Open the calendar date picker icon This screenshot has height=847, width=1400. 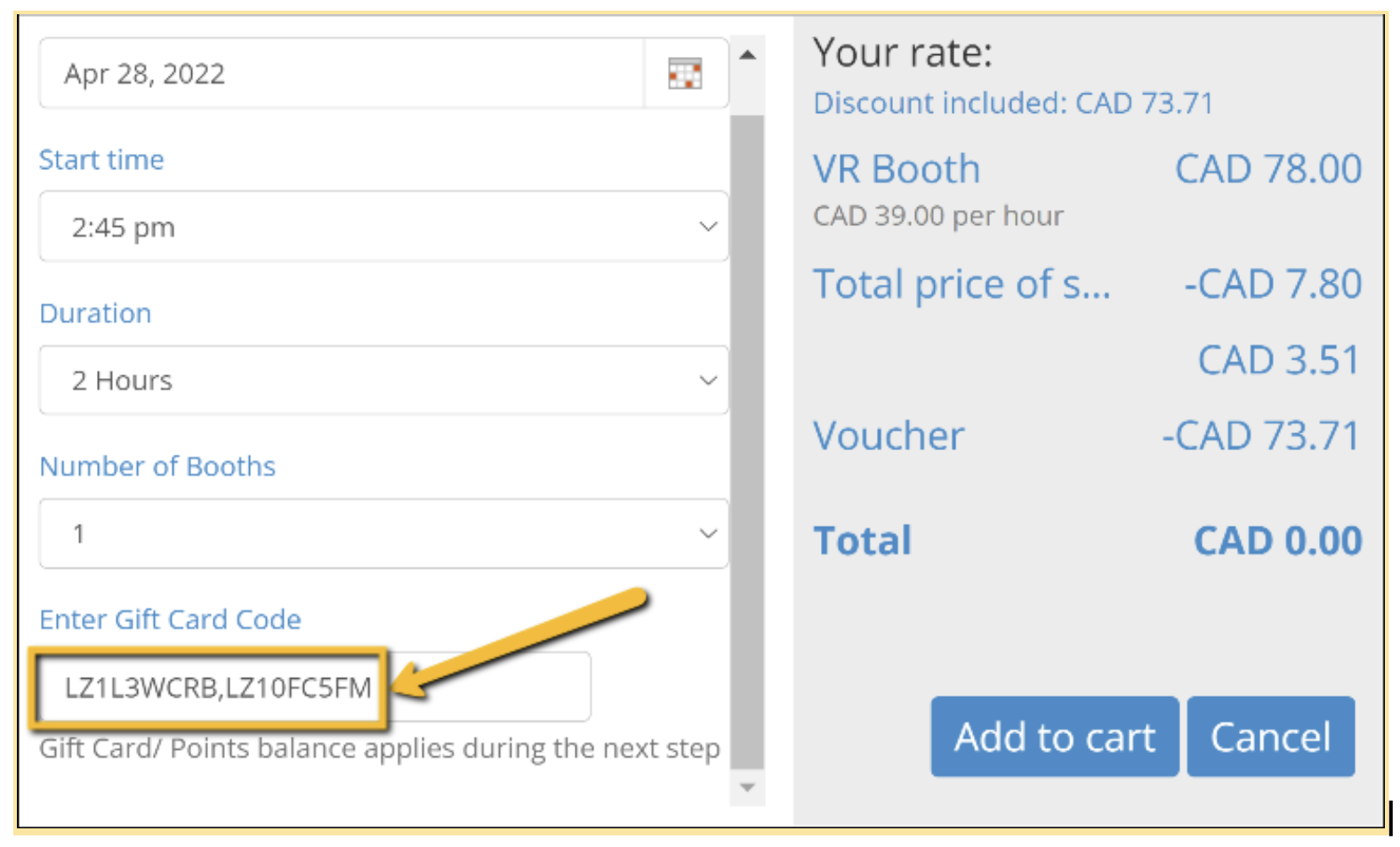click(x=685, y=74)
